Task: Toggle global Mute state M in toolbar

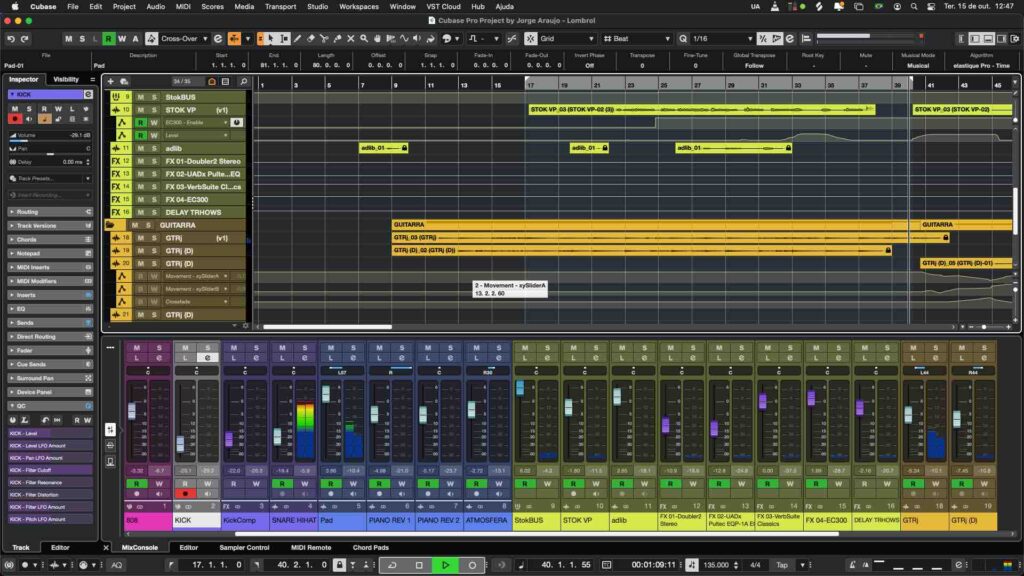Action: [x=69, y=39]
